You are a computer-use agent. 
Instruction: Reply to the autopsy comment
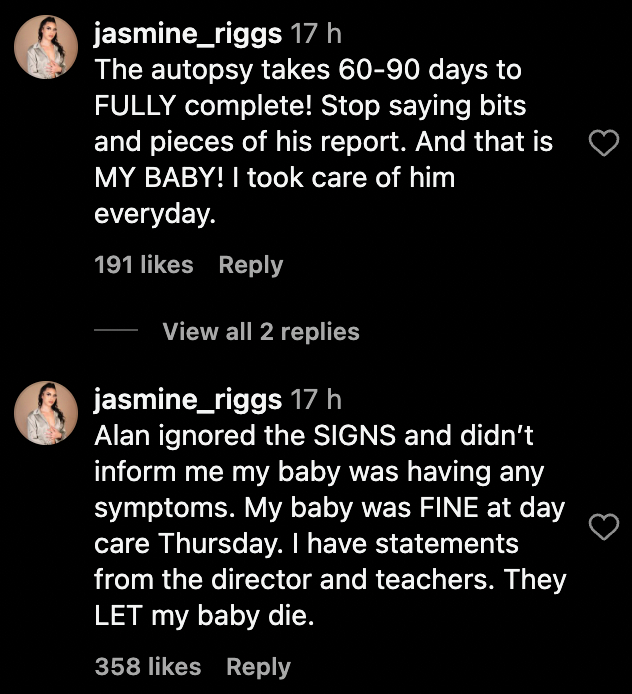(x=250, y=265)
